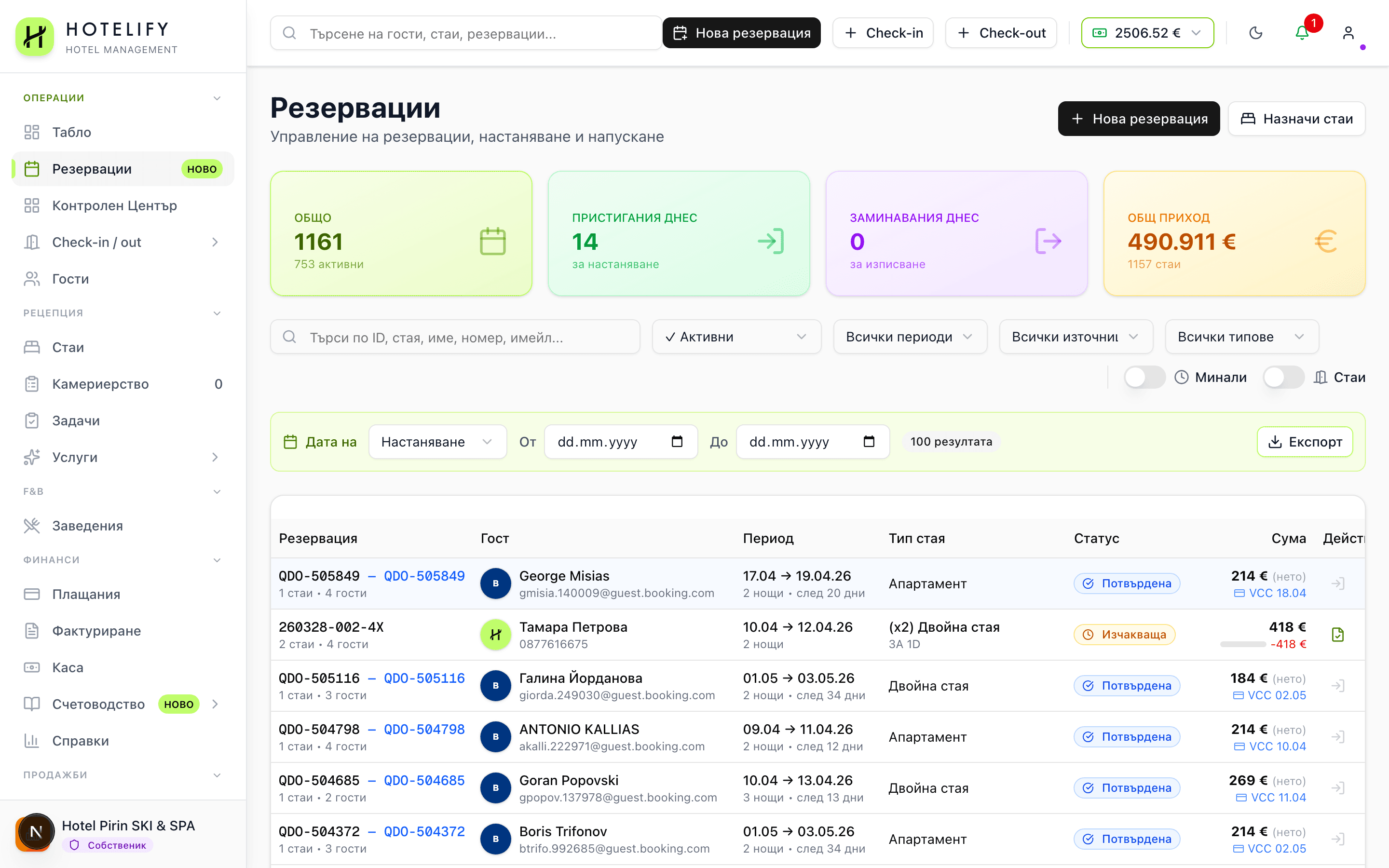Image resolution: width=1389 pixels, height=868 pixels.
Task: Open Контролен Център in sidebar
Action: pos(114,205)
